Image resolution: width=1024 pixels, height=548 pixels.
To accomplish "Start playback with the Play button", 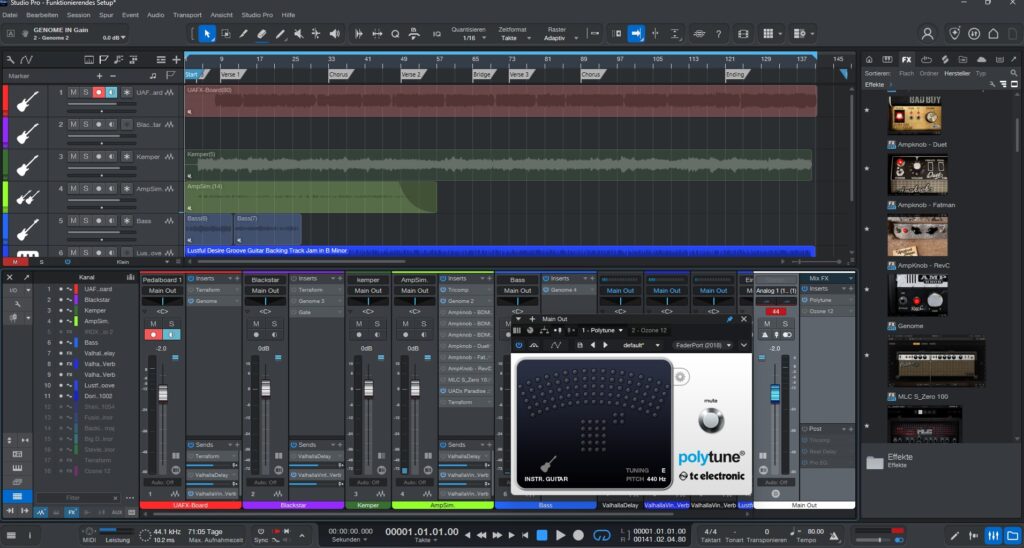I will coord(560,535).
